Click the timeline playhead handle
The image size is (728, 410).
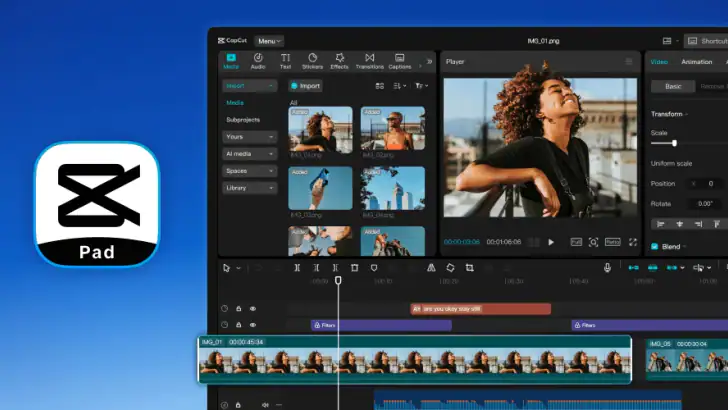[x=338, y=280]
